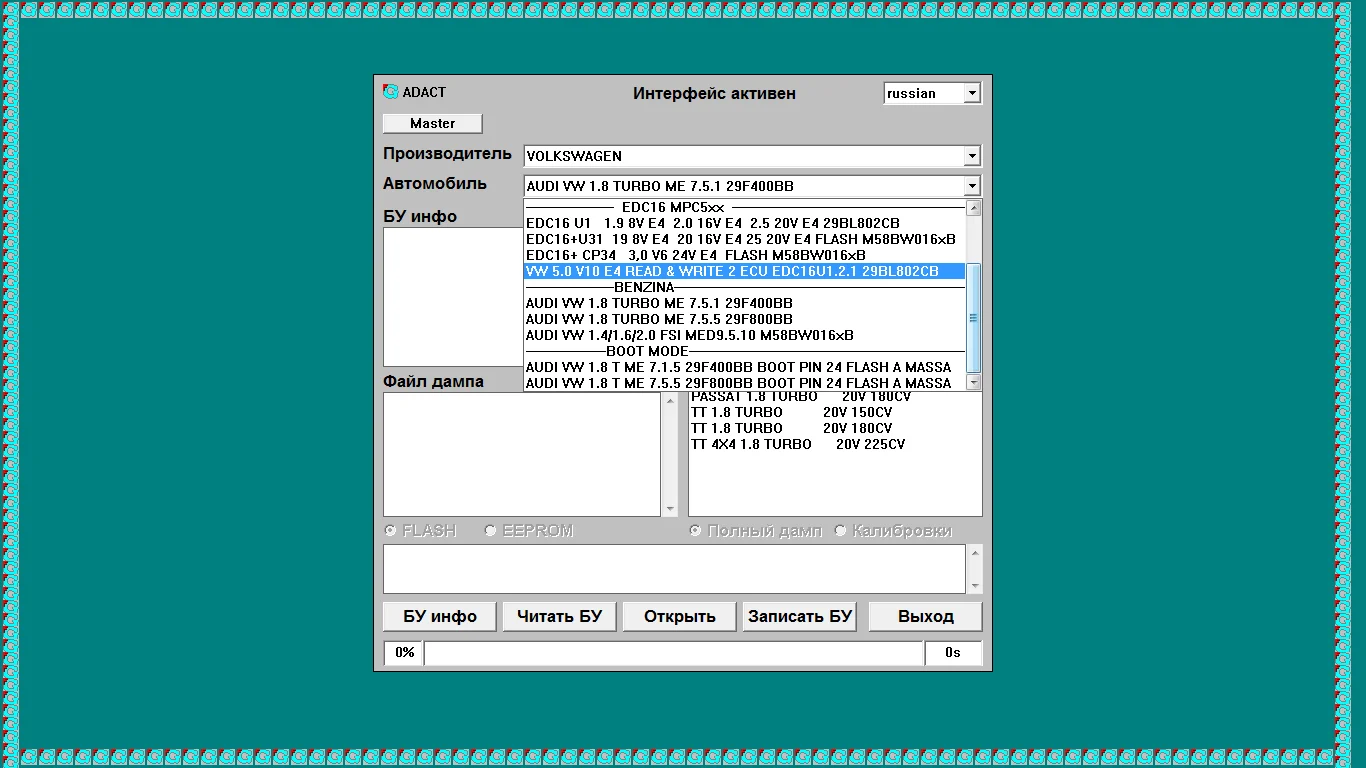Click the Производитель label
This screenshot has width=1366, height=768.
click(x=447, y=154)
